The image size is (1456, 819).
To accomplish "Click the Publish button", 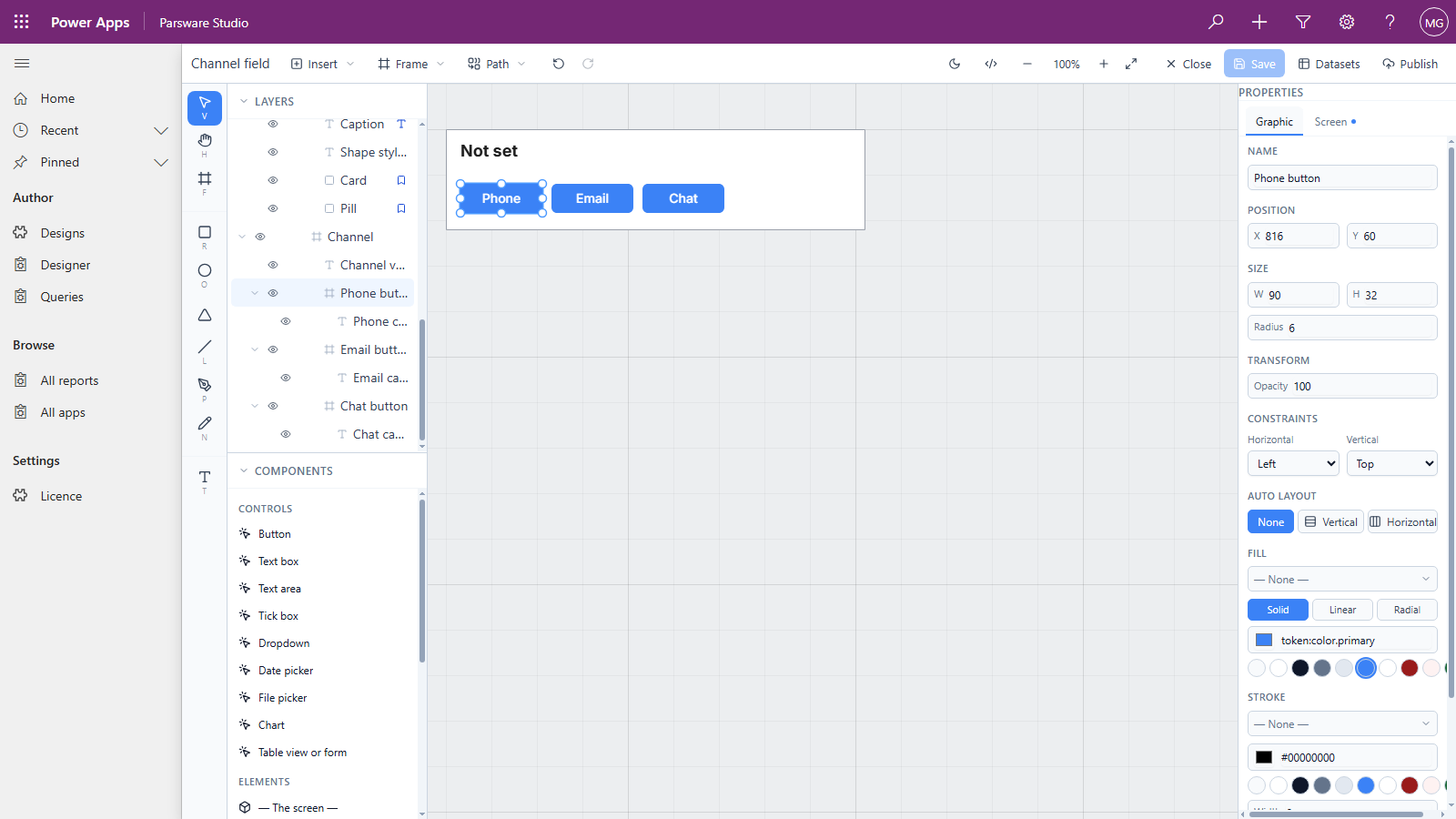I will 1410,64.
